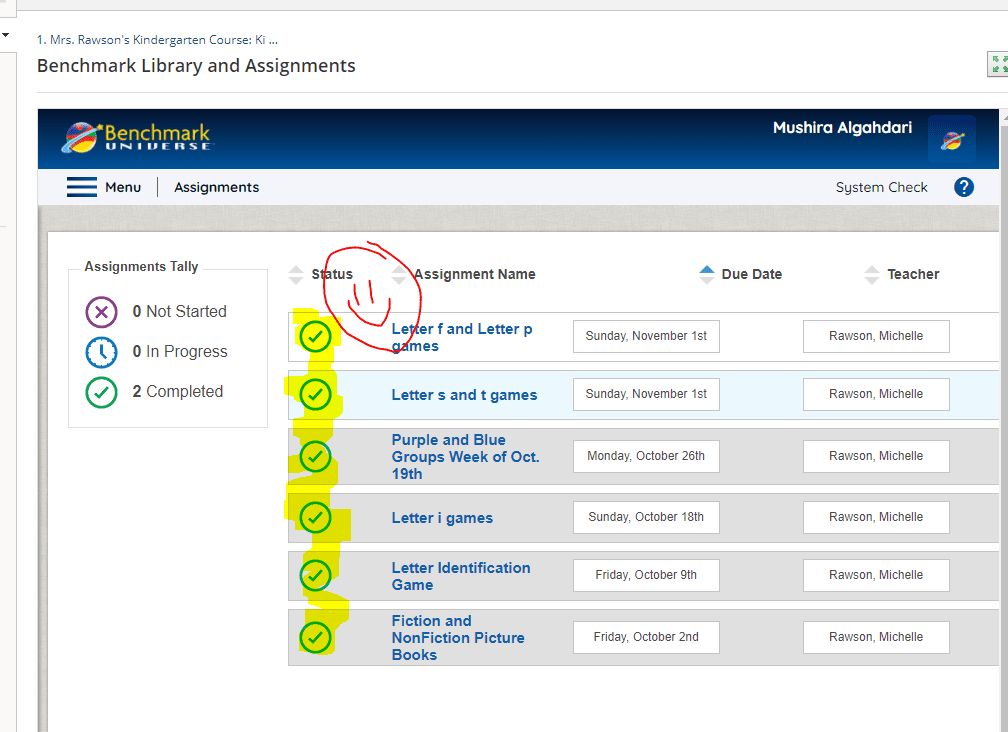This screenshot has height=732, width=1008.
Task: Click the Benchmark Library and Assignments heading
Action: click(x=196, y=66)
